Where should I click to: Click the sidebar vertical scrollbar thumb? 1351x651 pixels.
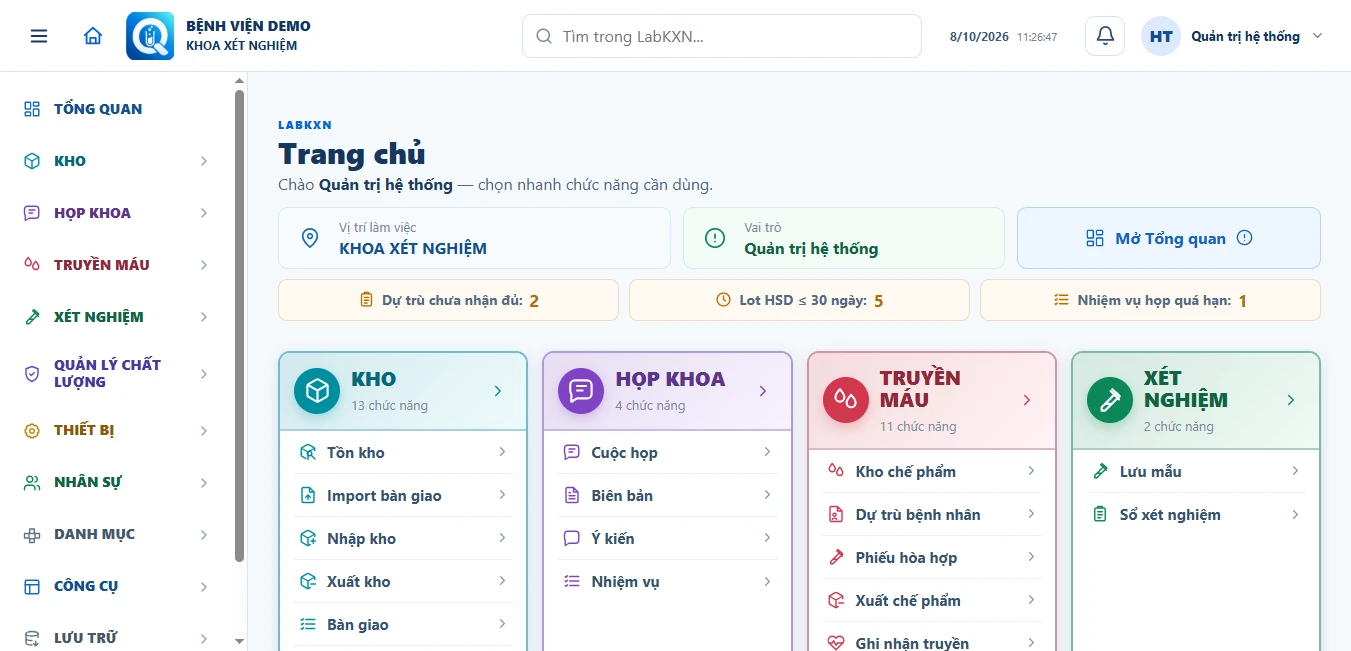point(239,325)
